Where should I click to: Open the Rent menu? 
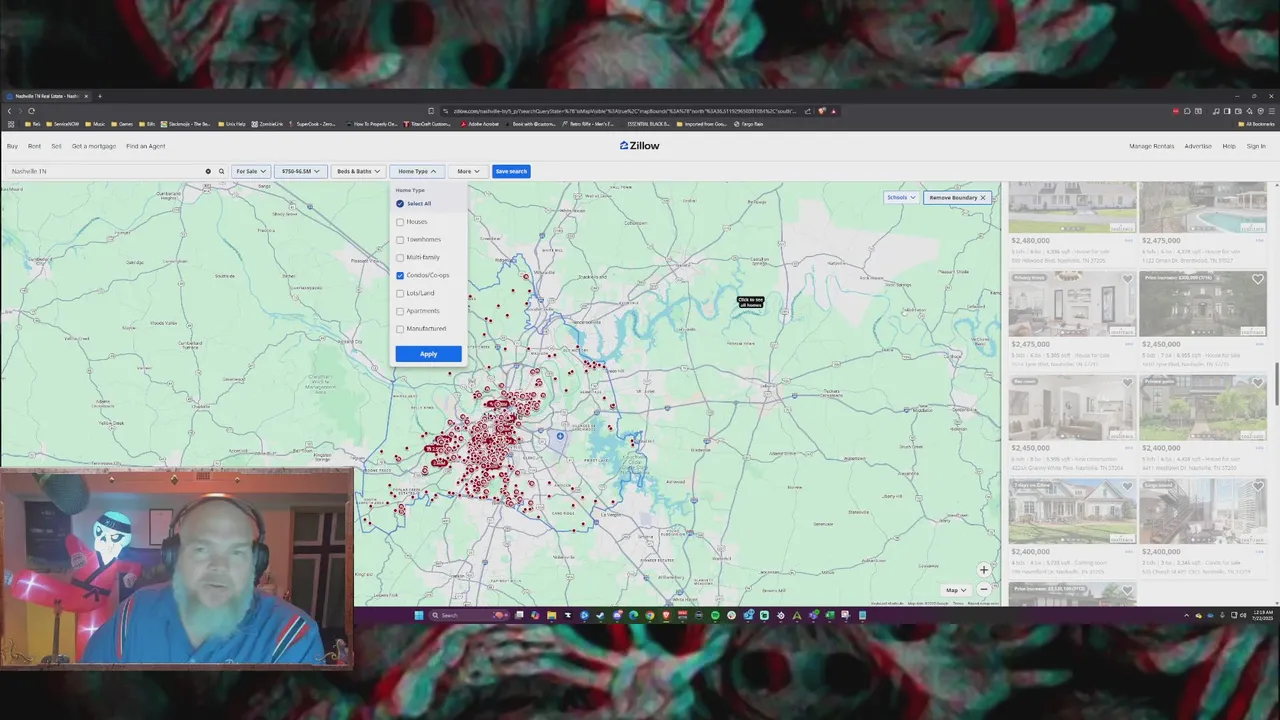point(34,146)
